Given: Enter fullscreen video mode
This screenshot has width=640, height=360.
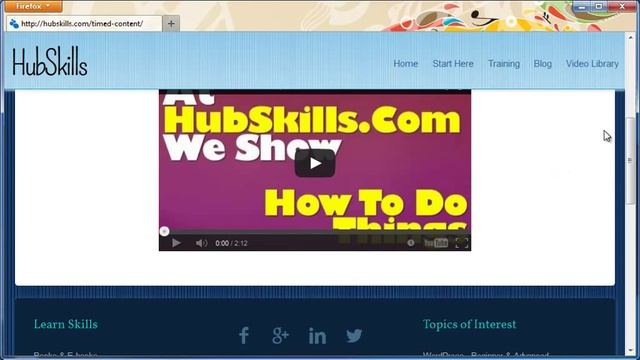Looking at the screenshot, I should pos(462,243).
